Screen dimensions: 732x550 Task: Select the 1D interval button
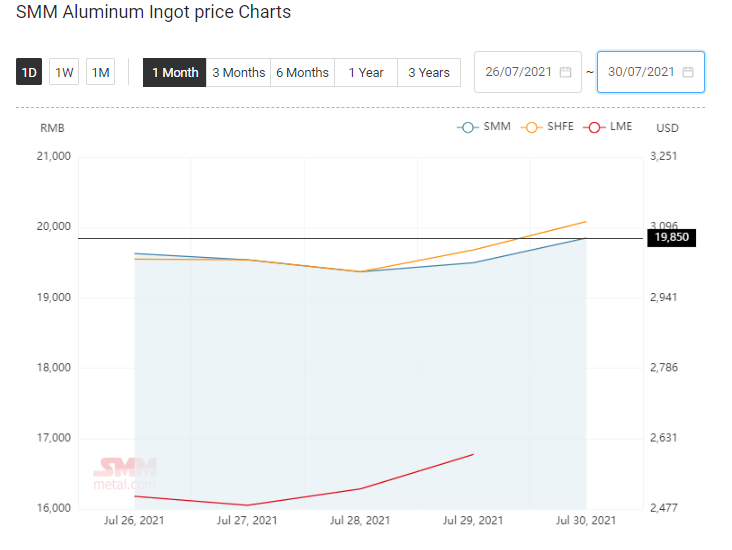point(29,72)
